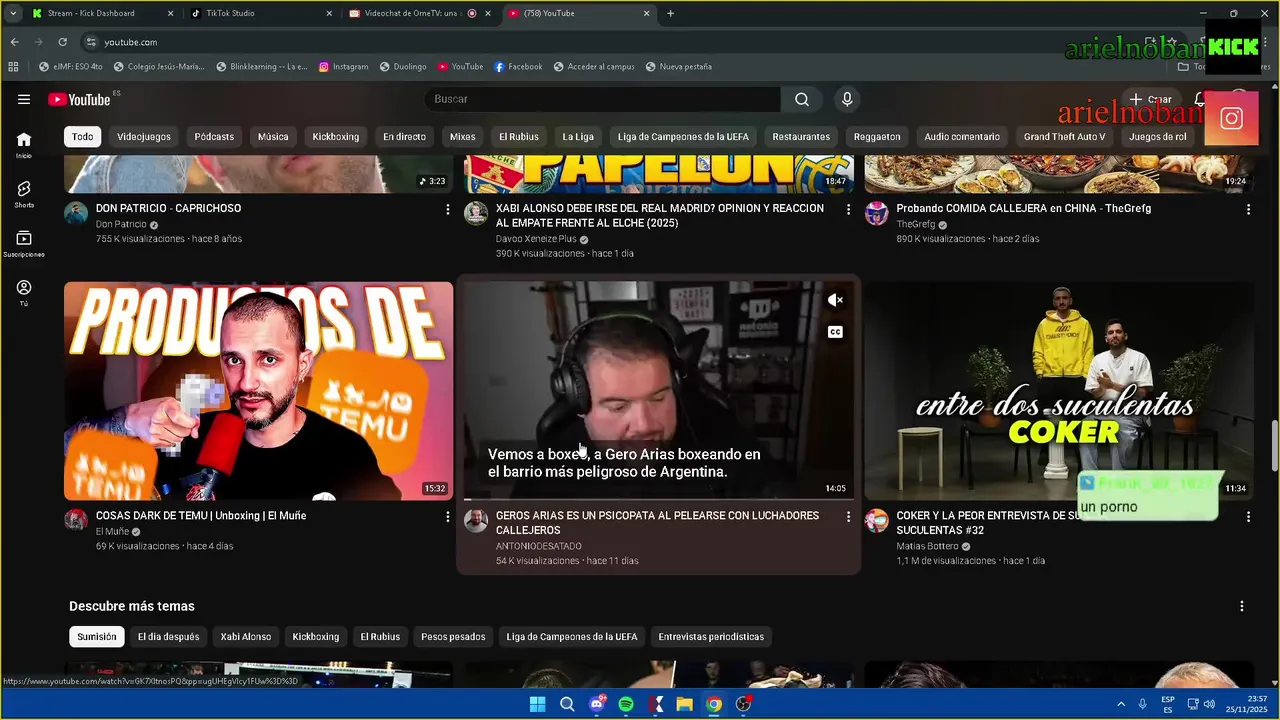
Task: Open COSAS DARK DE TEMU video title
Action: pyautogui.click(x=201, y=516)
